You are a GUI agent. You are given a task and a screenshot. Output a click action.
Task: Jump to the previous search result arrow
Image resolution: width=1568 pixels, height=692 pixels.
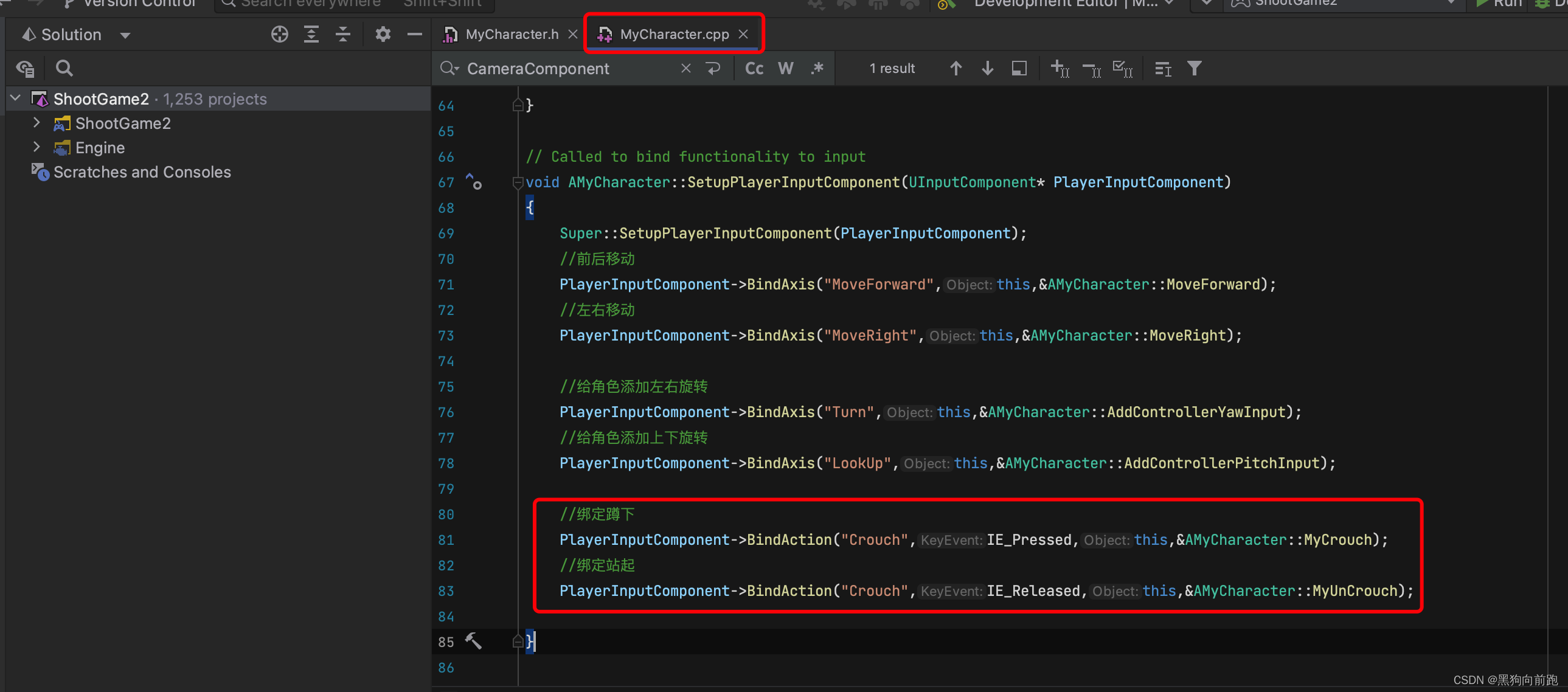coord(956,68)
